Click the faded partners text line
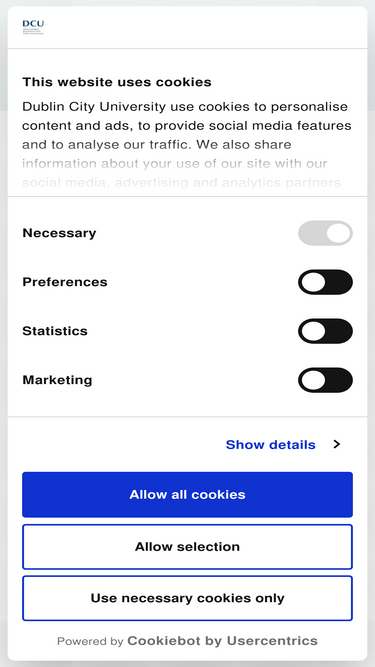Viewport: 375px width, 667px height. tap(182, 183)
